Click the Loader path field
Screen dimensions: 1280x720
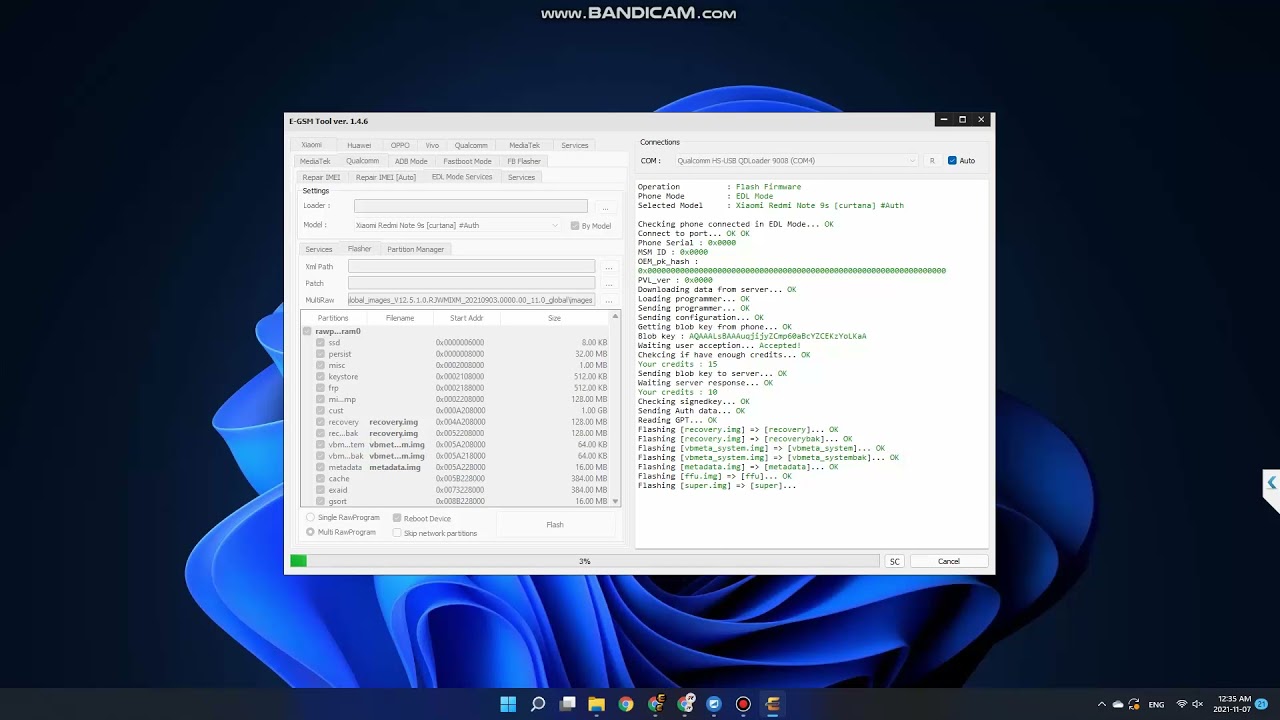(471, 206)
